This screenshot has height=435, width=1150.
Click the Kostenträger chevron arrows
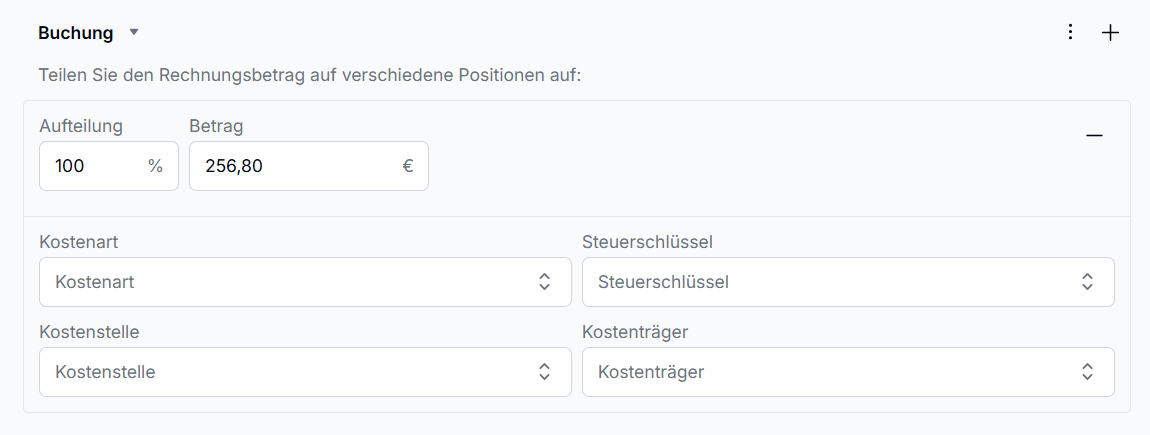click(1087, 372)
